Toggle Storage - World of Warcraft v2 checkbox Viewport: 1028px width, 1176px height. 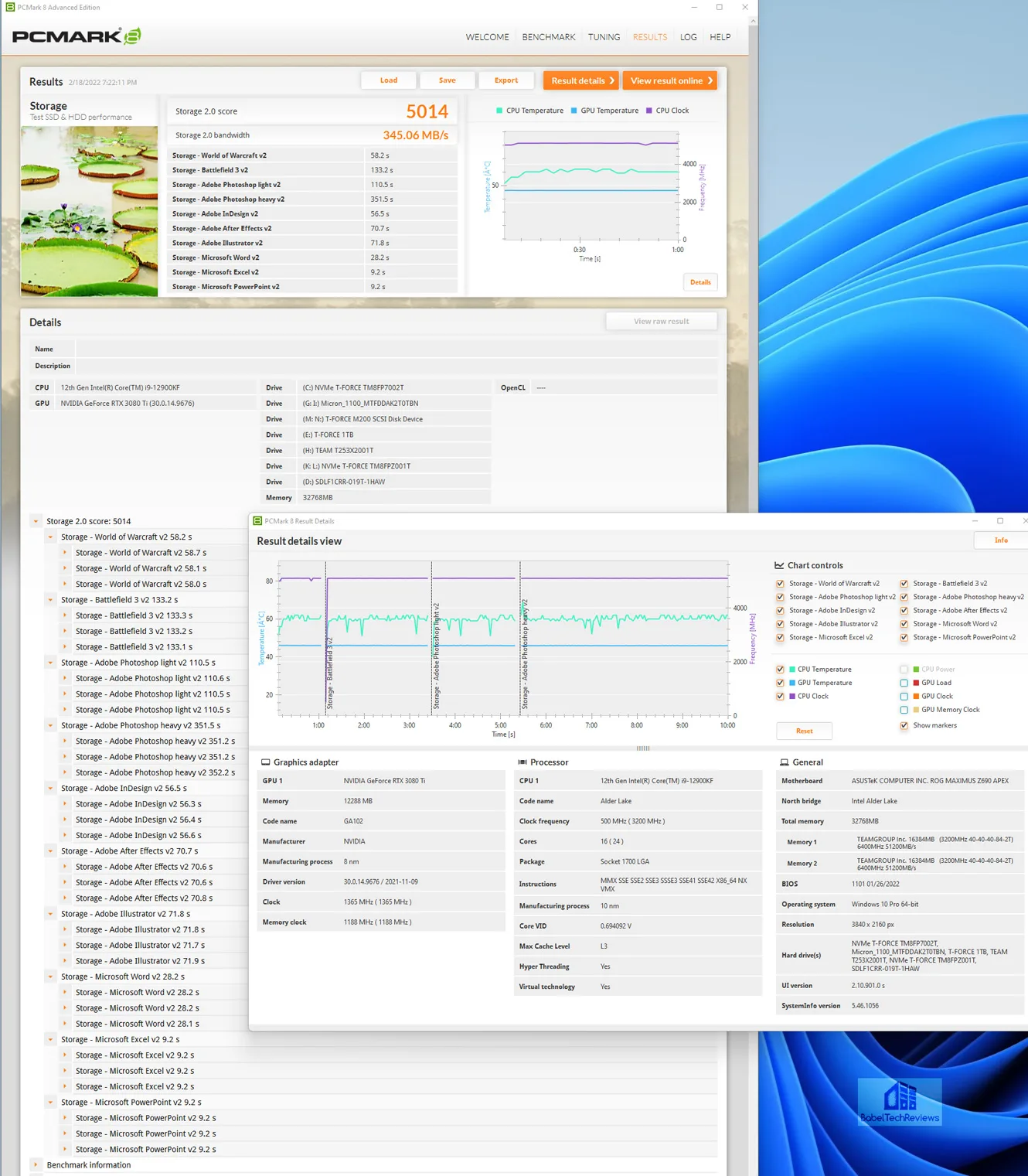tap(780, 584)
